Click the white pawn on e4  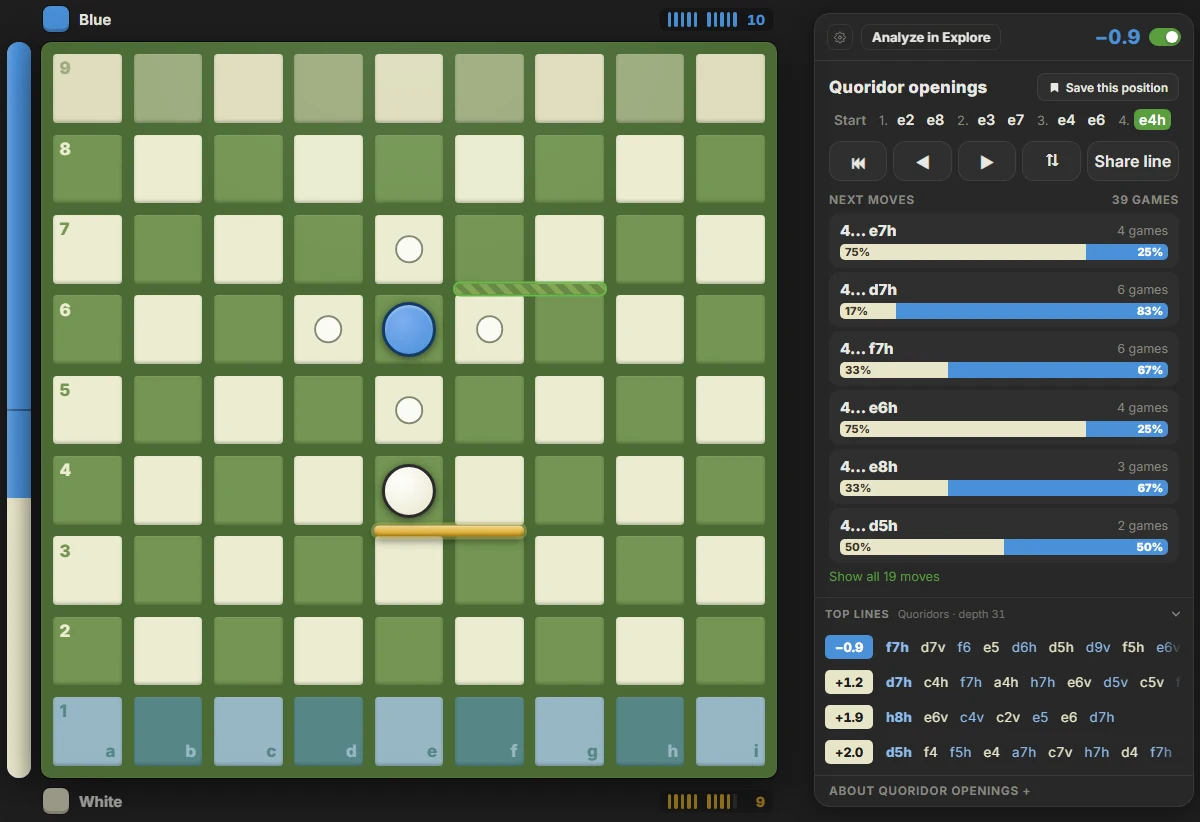(409, 491)
